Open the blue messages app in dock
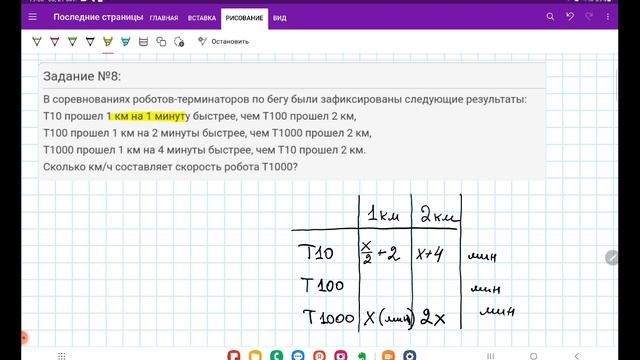Image resolution: width=640 pixels, height=360 pixels. tap(298, 356)
